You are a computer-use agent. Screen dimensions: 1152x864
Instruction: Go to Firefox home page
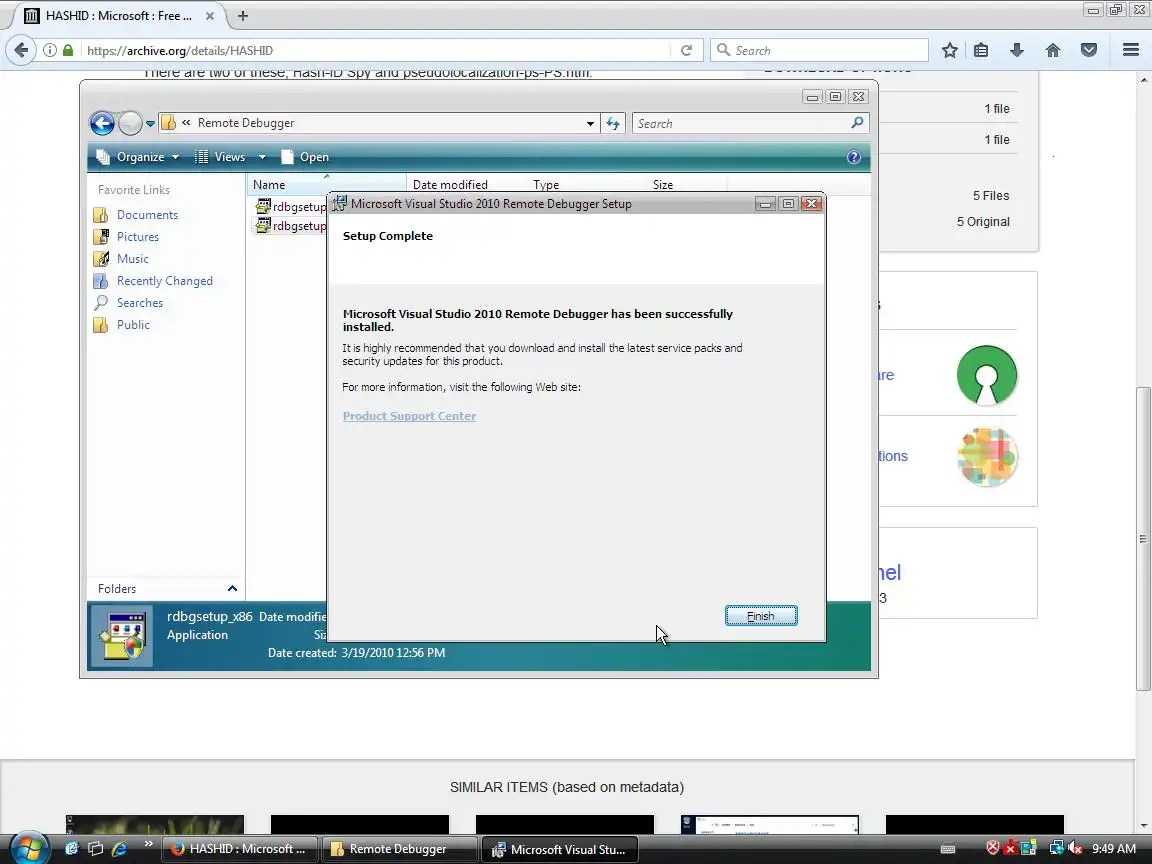click(1053, 50)
